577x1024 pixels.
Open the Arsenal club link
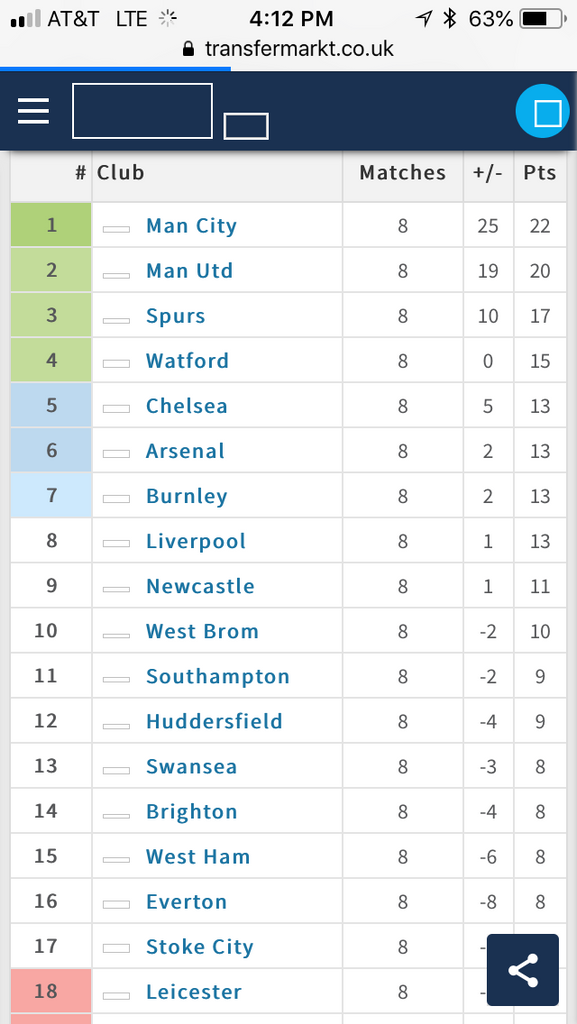185,451
